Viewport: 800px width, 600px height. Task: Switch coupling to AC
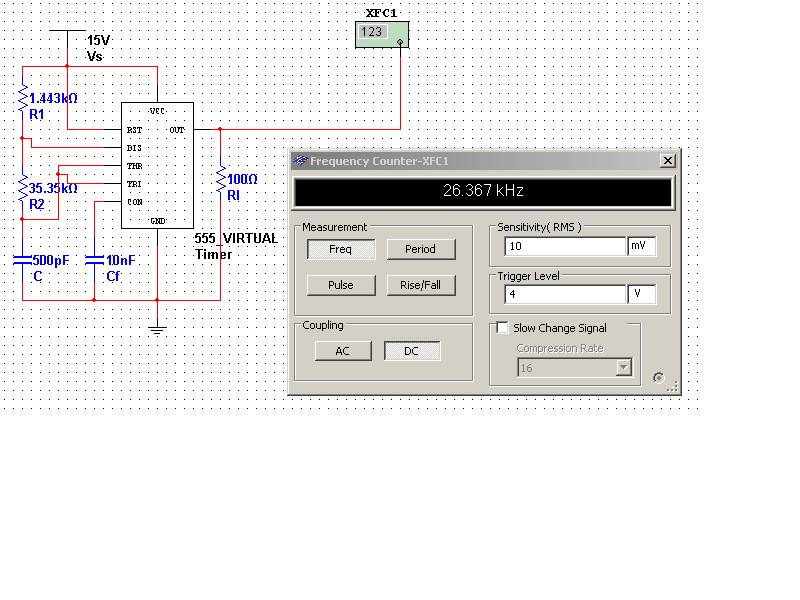(x=342, y=351)
